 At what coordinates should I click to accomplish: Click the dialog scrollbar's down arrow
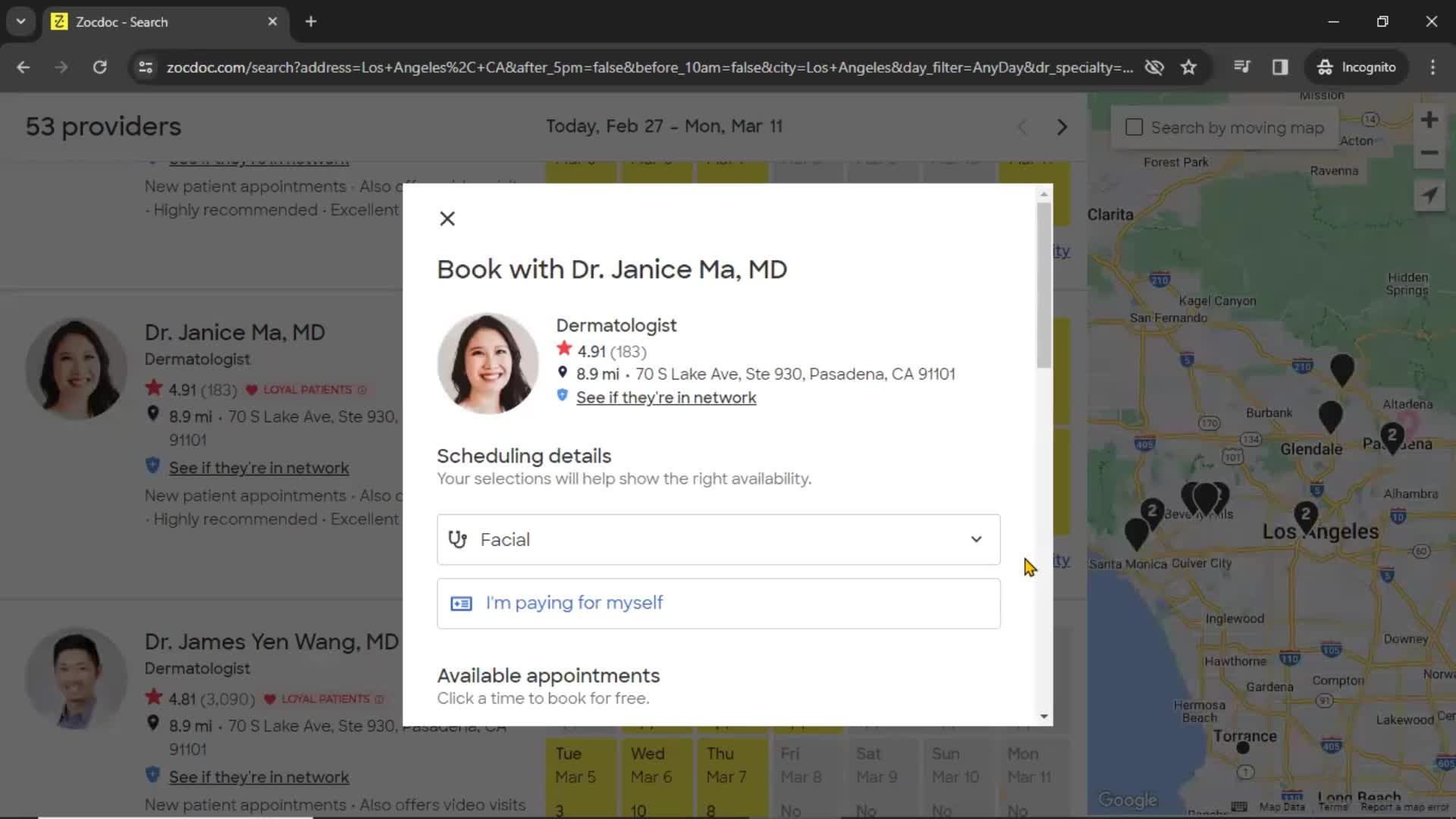1044,716
